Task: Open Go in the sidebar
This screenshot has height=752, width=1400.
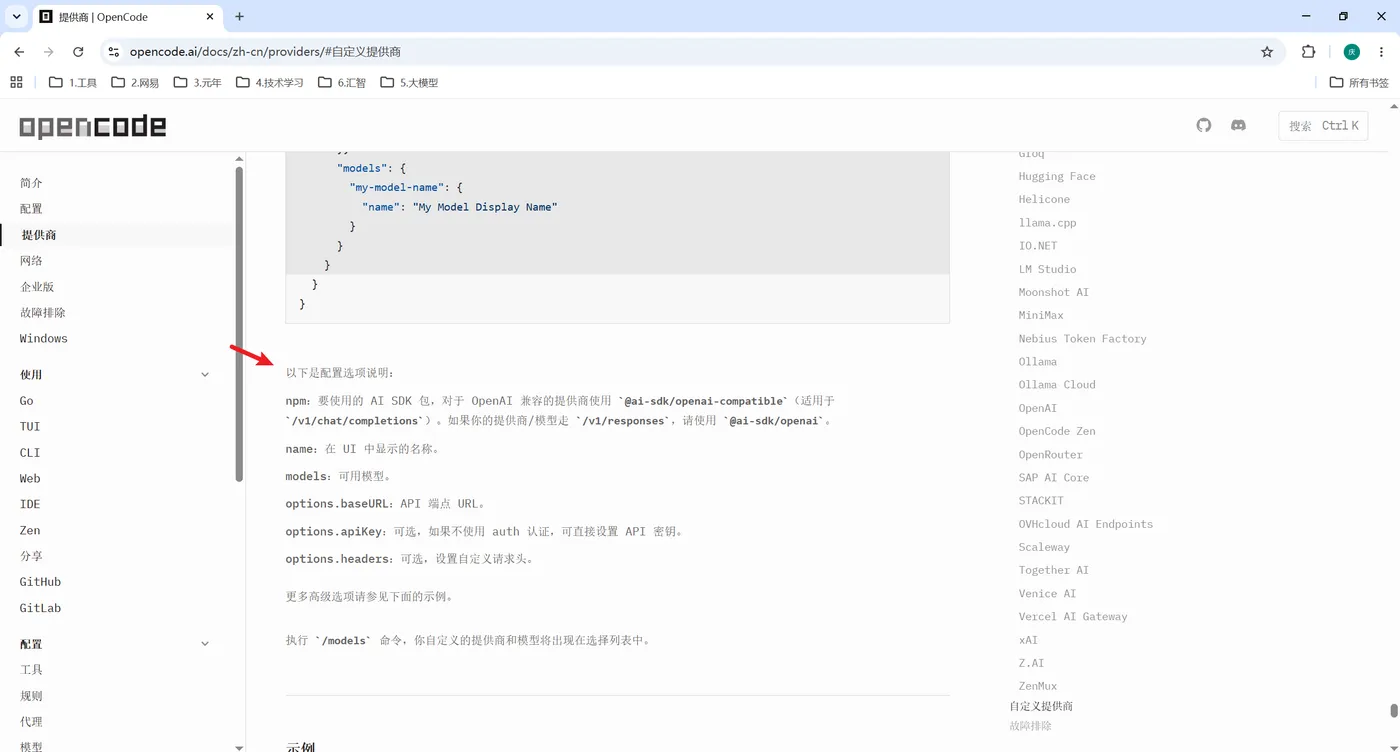Action: [x=27, y=401]
